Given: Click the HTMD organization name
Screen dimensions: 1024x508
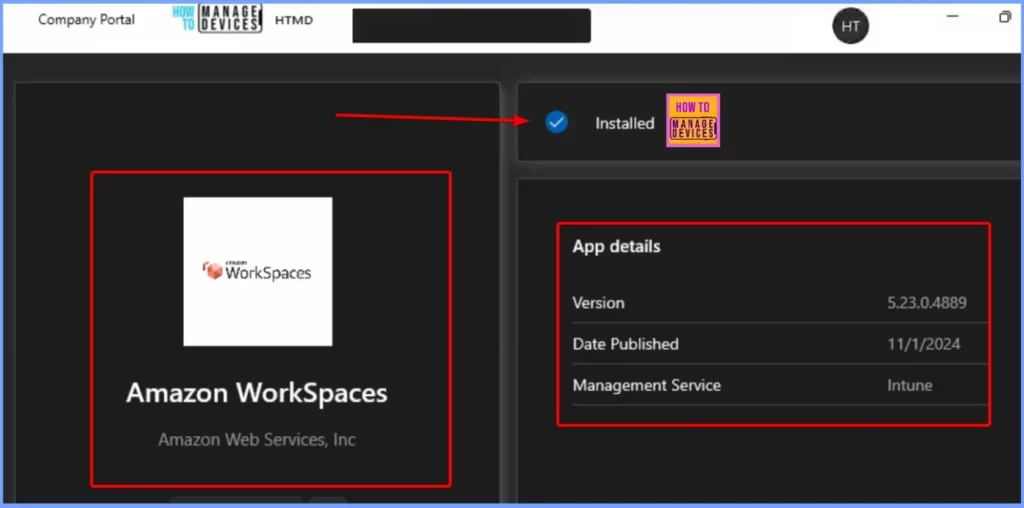Looking at the screenshot, I should (x=294, y=20).
